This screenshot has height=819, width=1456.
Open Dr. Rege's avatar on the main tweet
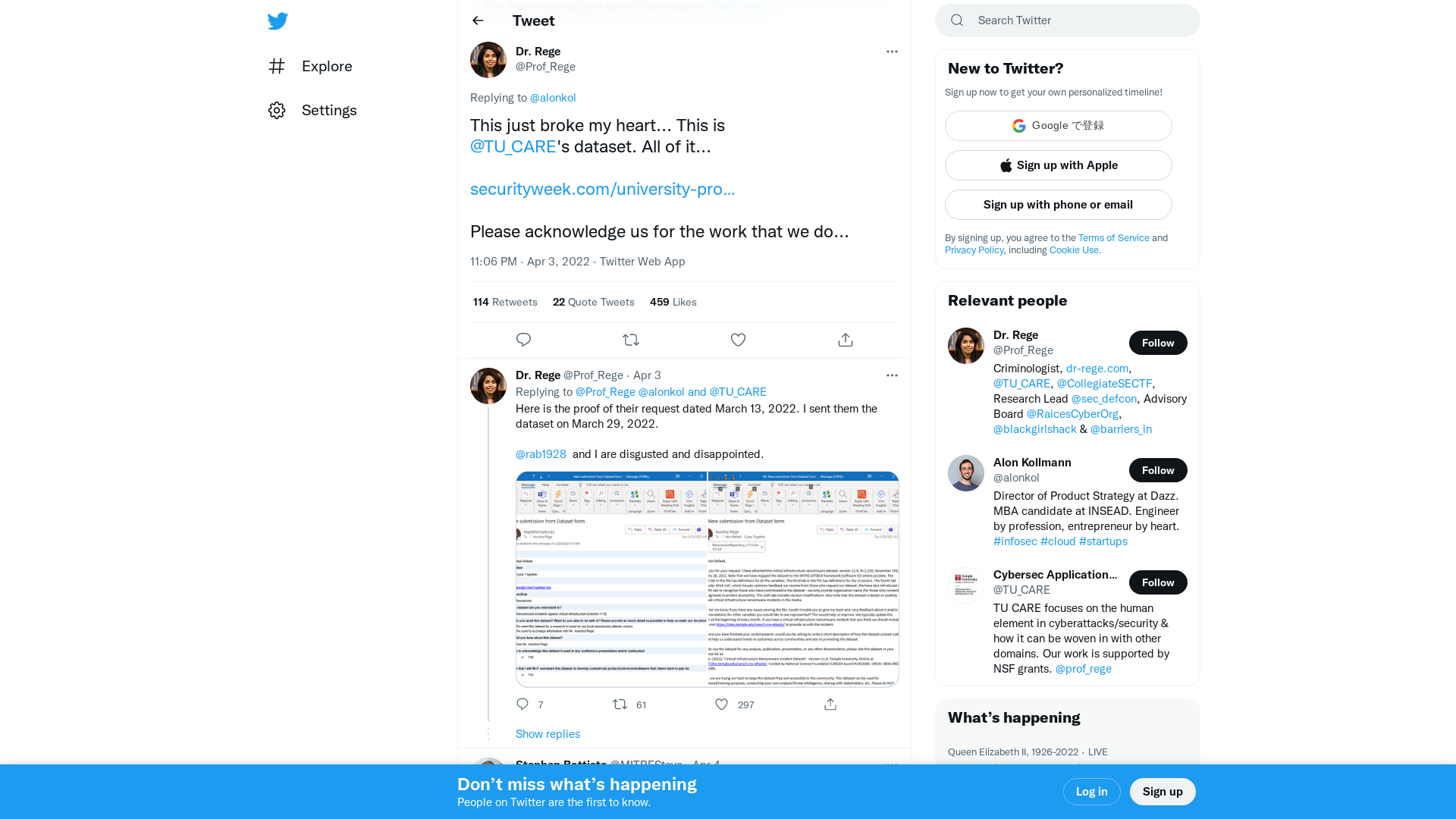488,60
